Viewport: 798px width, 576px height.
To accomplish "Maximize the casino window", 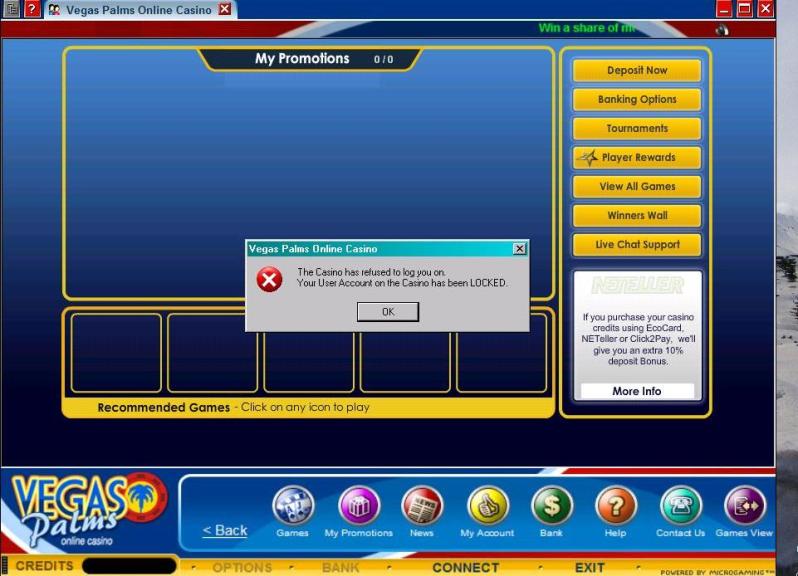I will tap(745, 9).
